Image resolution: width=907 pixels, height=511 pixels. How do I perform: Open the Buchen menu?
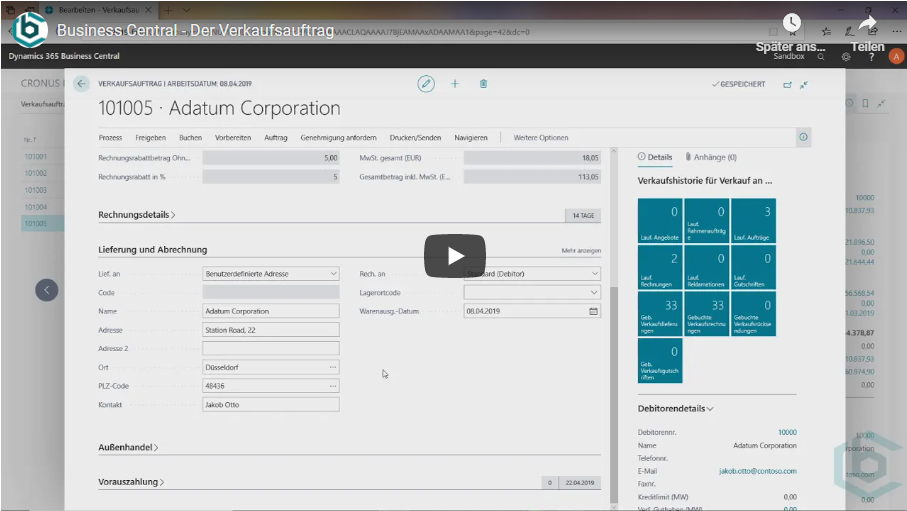coord(190,137)
